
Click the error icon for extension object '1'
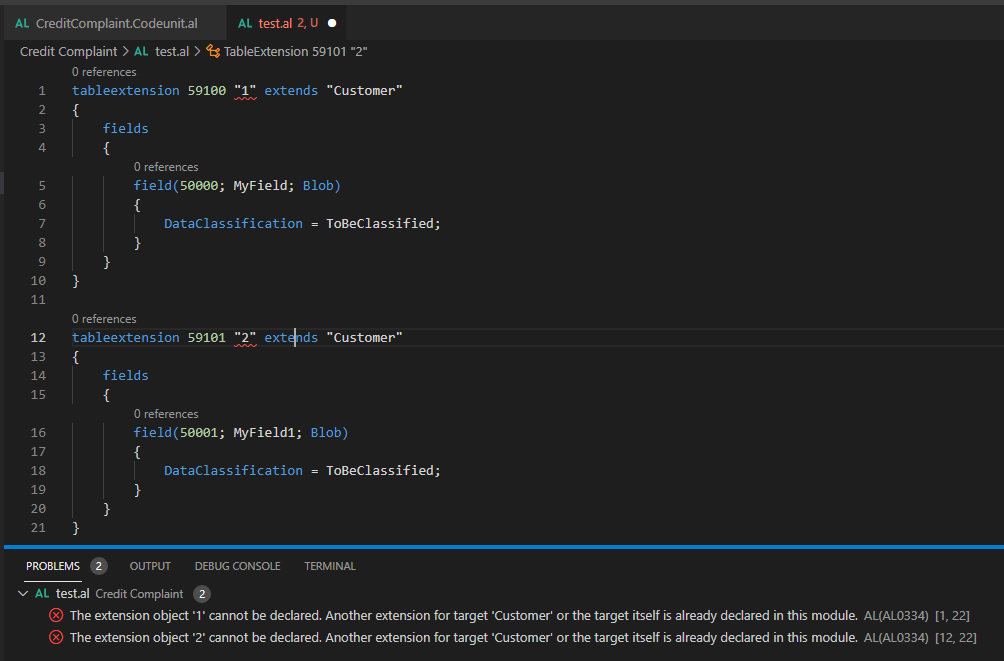[56, 615]
